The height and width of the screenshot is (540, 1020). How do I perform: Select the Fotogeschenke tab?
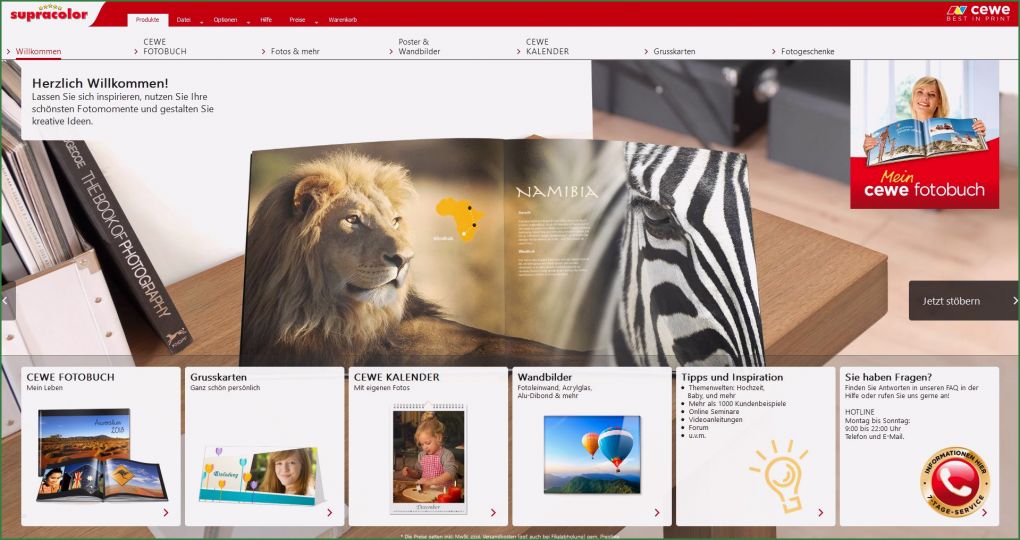point(807,51)
